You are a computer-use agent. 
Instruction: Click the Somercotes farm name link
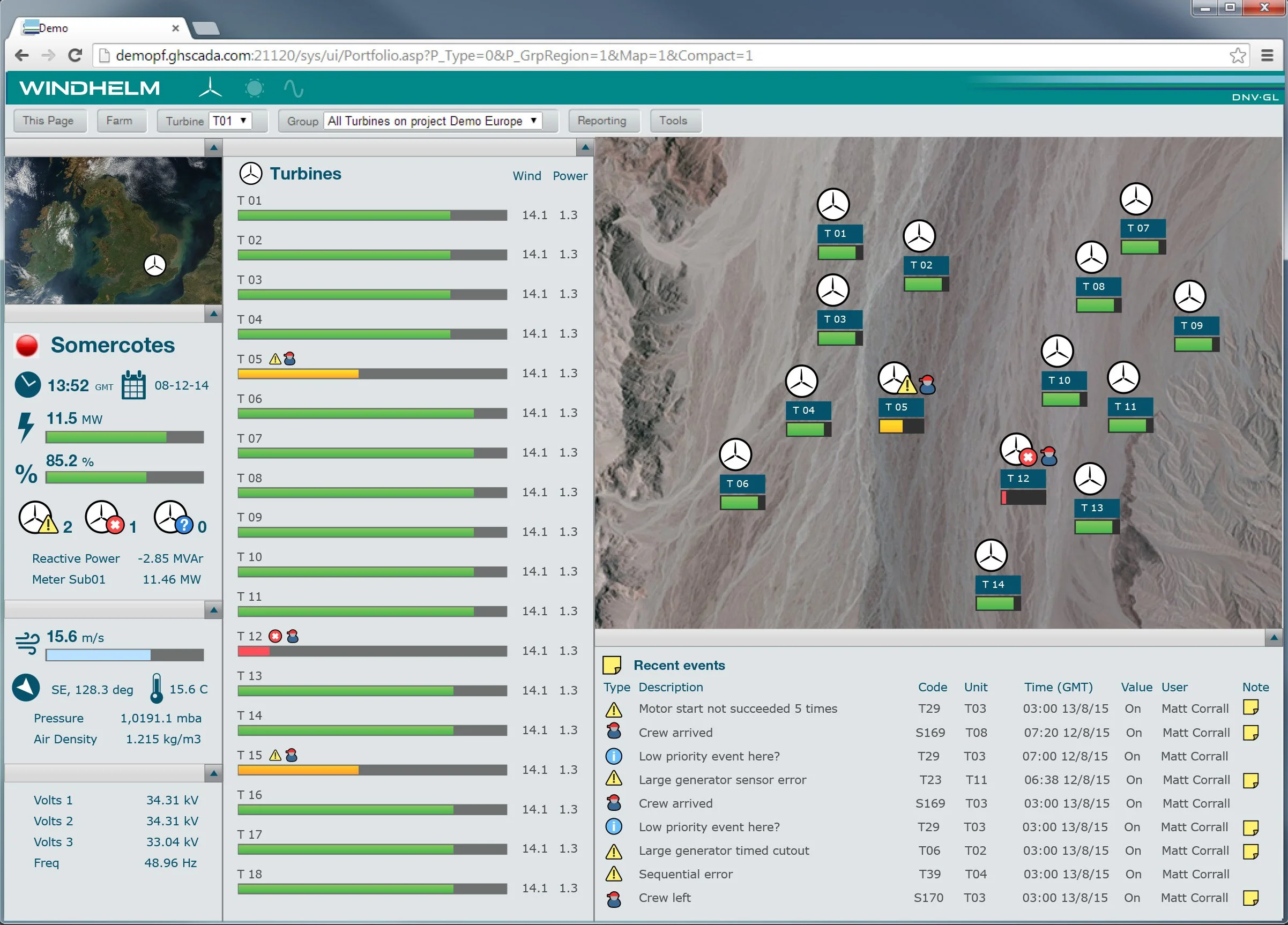[113, 345]
